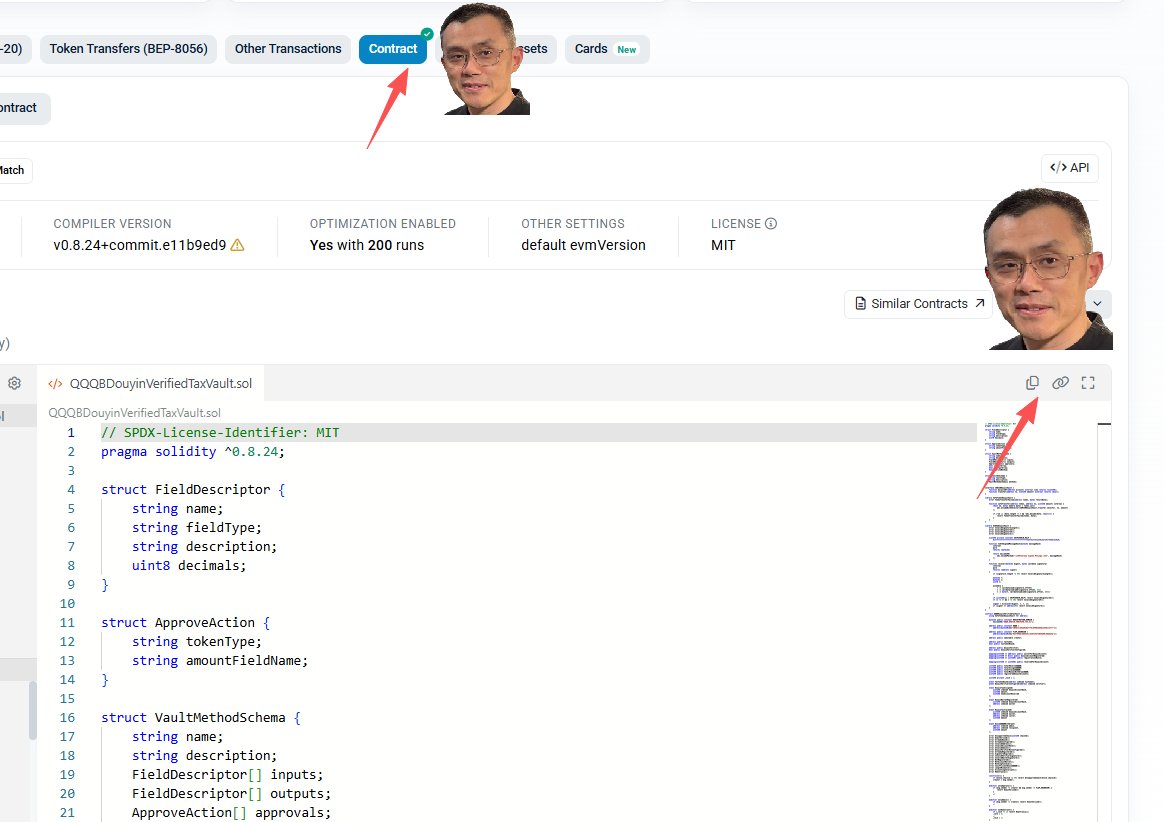Viewport: 1164px width, 822px height.
Task: Open the Other Transactions tab
Action: [288, 49]
